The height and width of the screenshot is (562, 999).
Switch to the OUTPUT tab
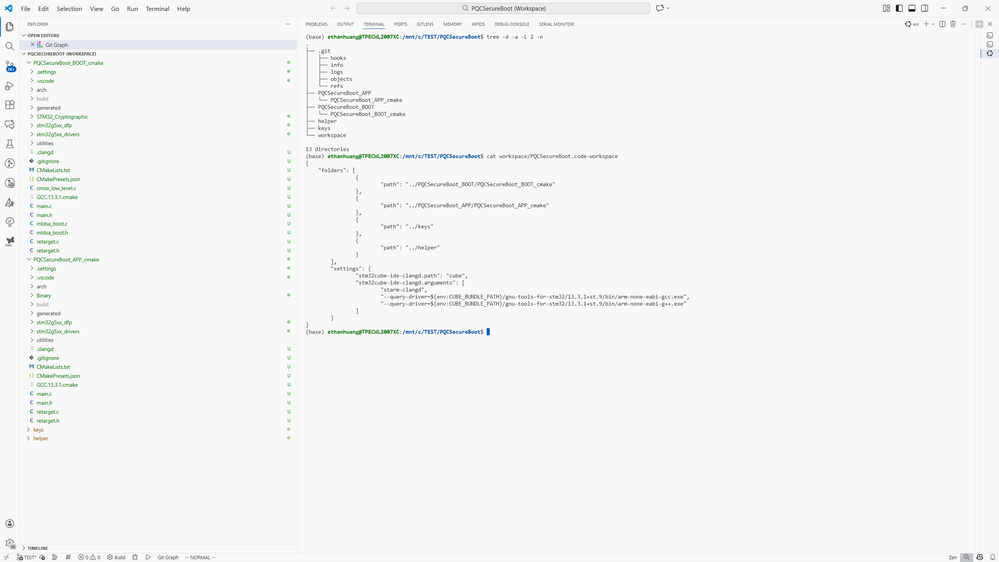point(345,24)
